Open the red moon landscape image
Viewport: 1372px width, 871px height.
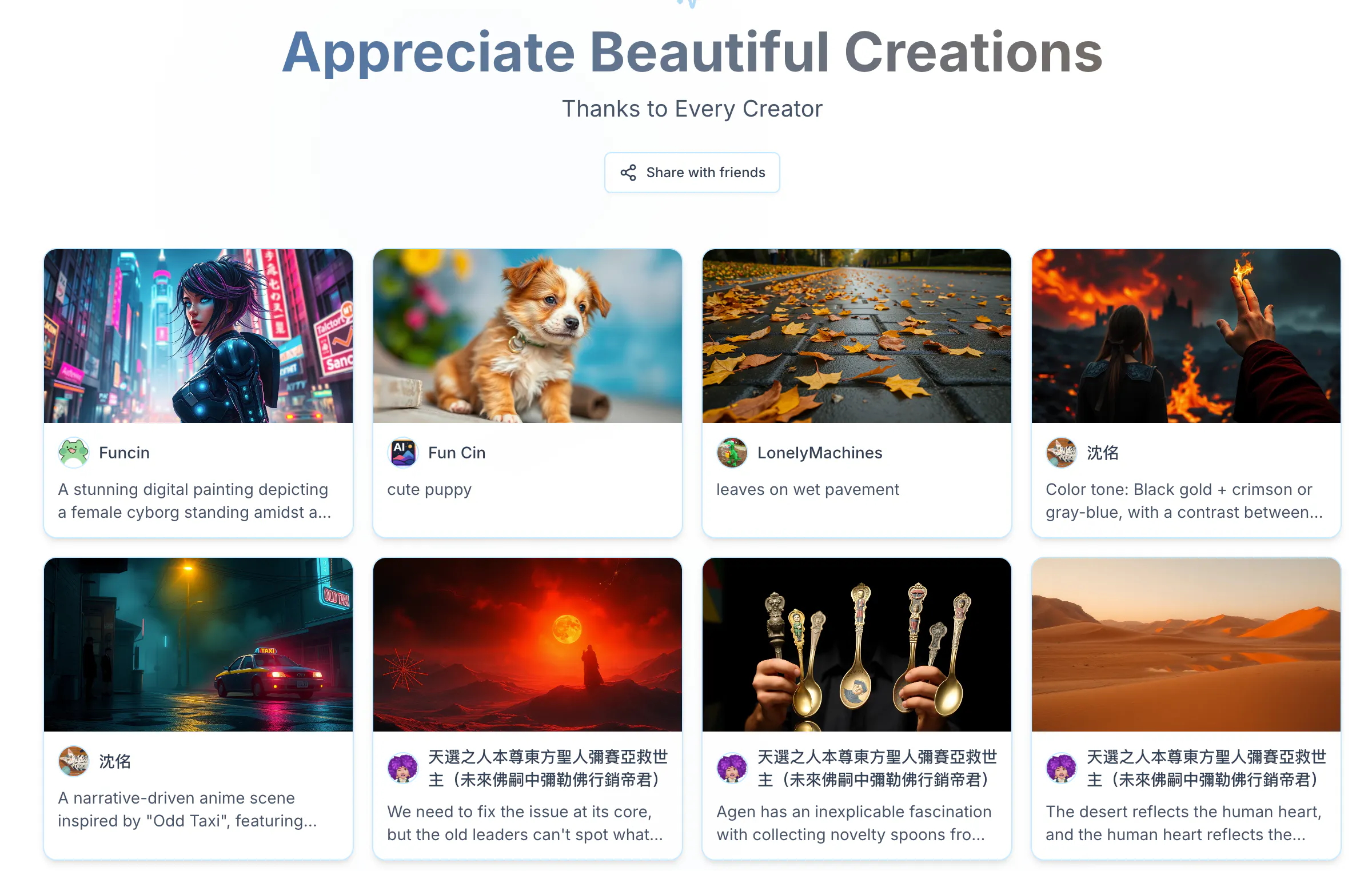tap(528, 645)
